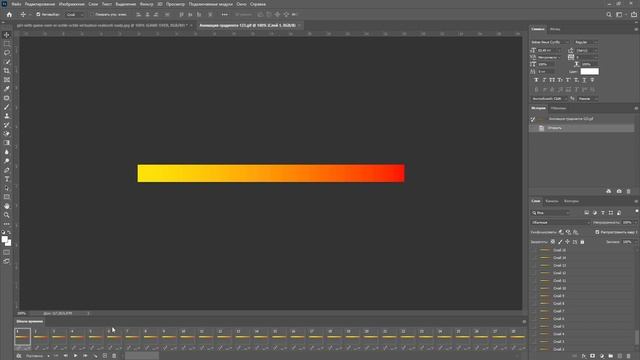The width and height of the screenshot is (640, 360).
Task: Play the frame animation
Action: pyautogui.click(x=76, y=356)
